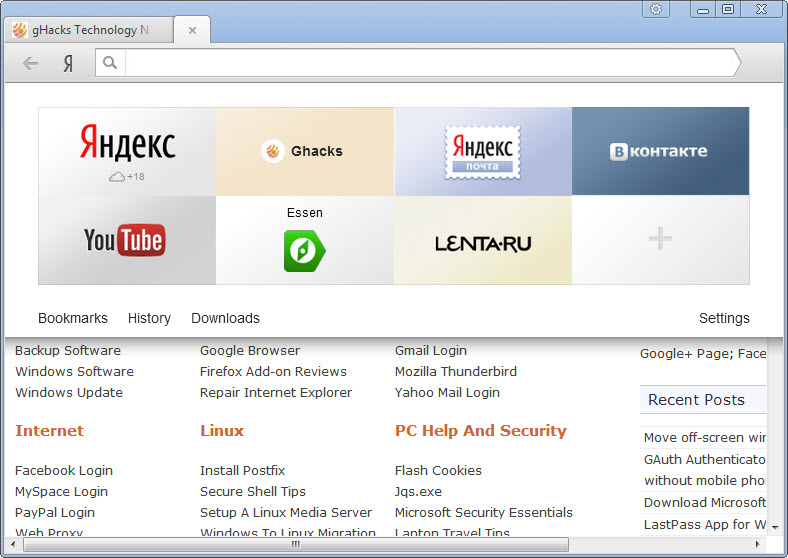This screenshot has width=788, height=558.
Task: Open the Settings link on tableau
Action: point(724,318)
